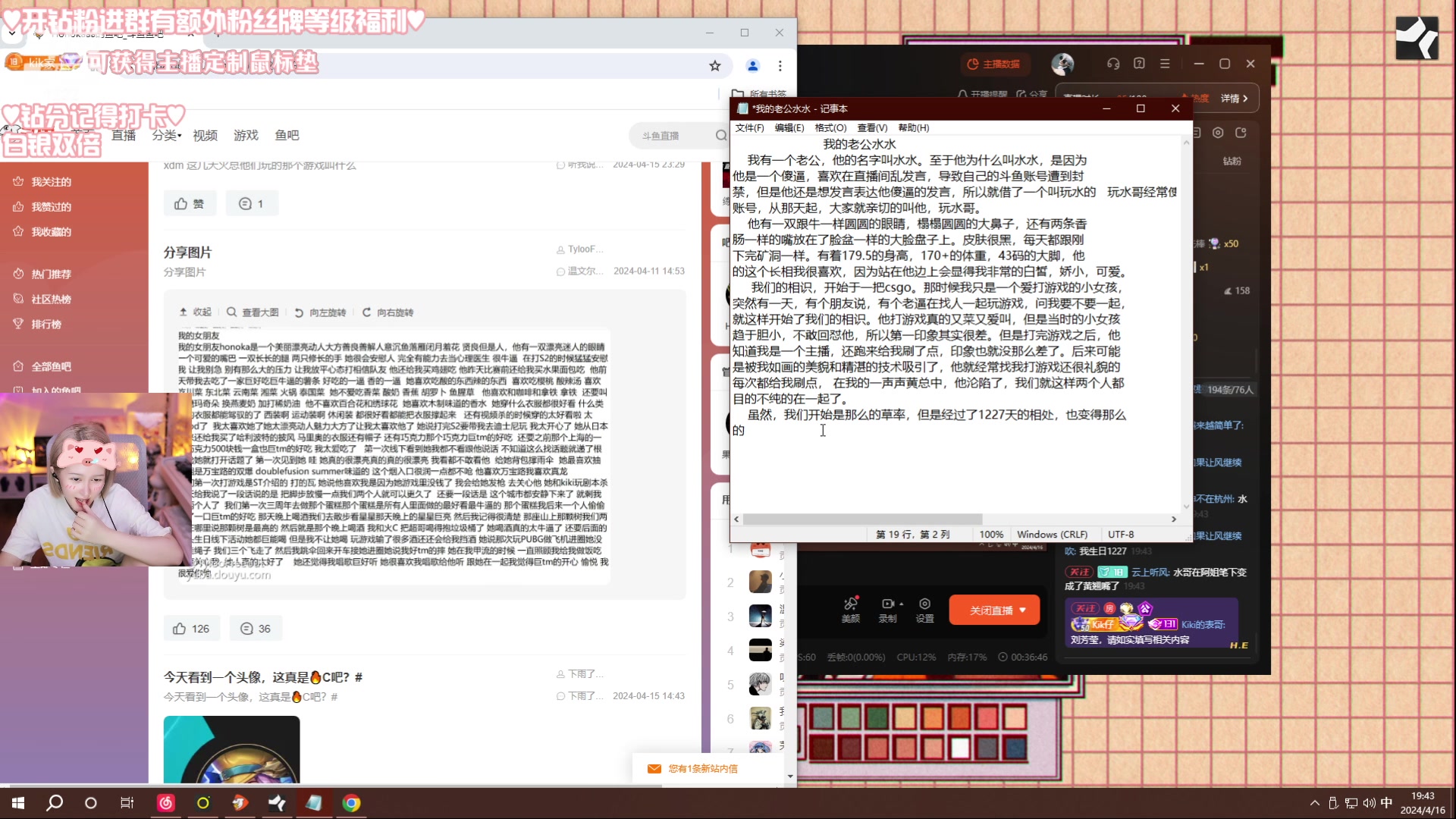Click the 关注 badge next to 云上听风
This screenshot has width=1456, height=819.
click(1078, 572)
